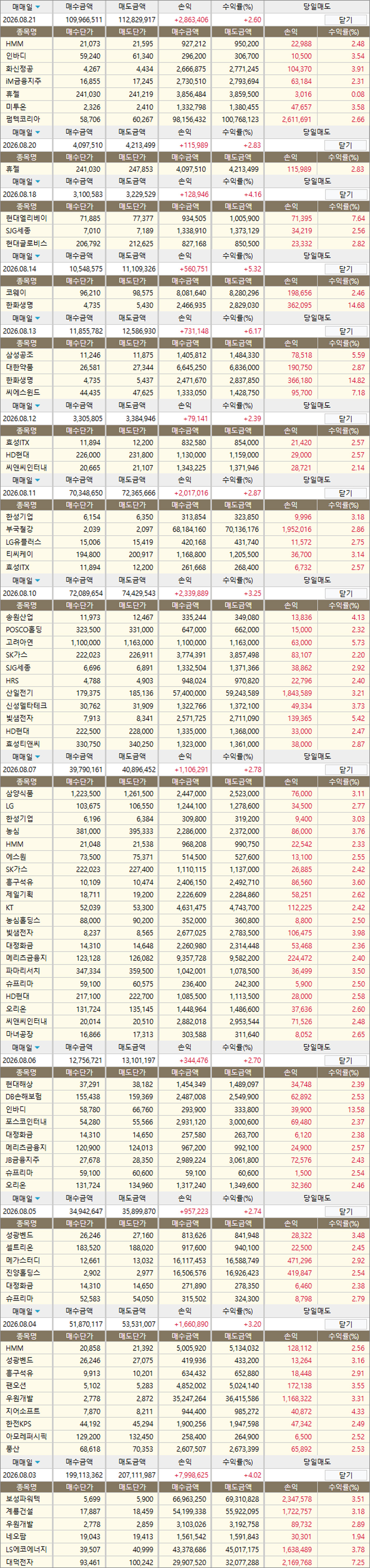
Task: Select the 진양홀딩스 row
Action: pyautogui.click(x=185, y=1273)
